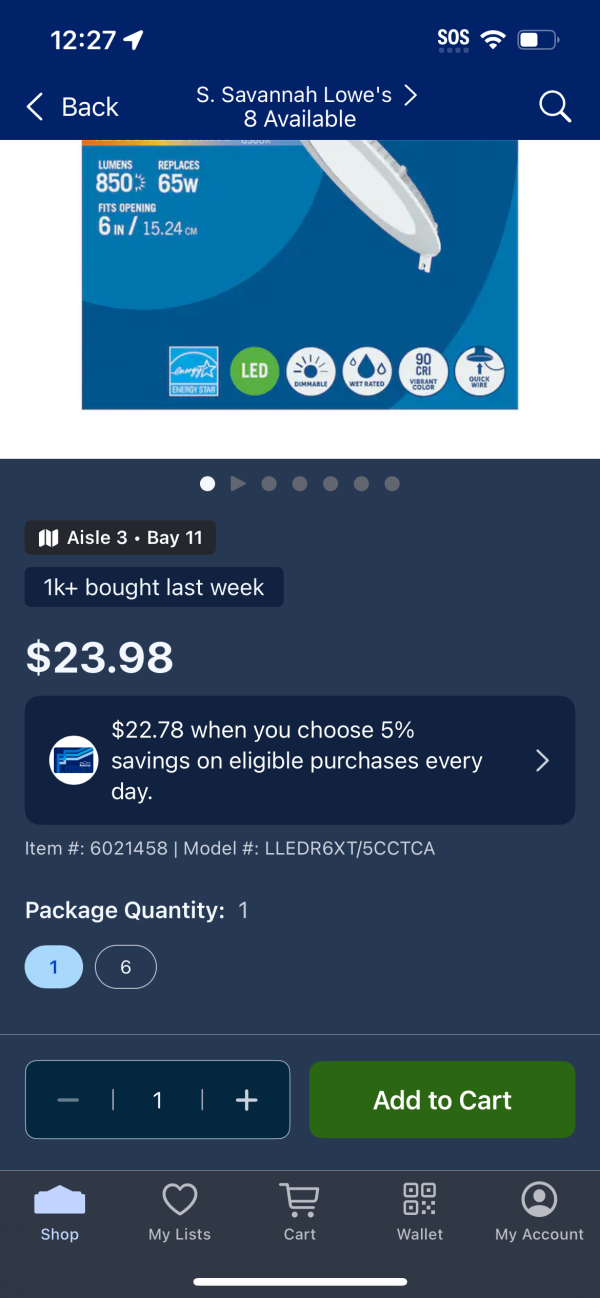600x1298 pixels.
Task: Tap the Aisle 3 Bay 11 location badge
Action: pos(120,538)
